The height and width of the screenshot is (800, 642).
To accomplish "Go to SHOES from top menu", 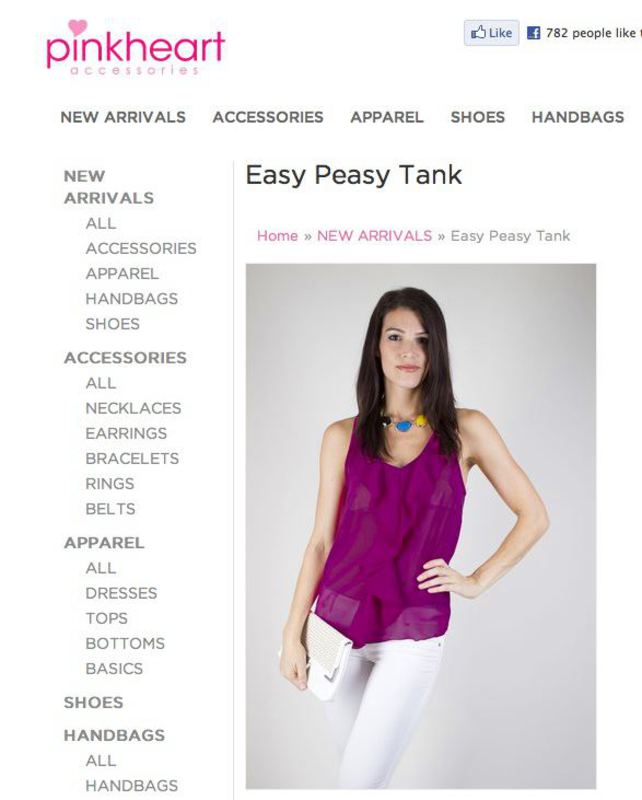I will pos(478,117).
